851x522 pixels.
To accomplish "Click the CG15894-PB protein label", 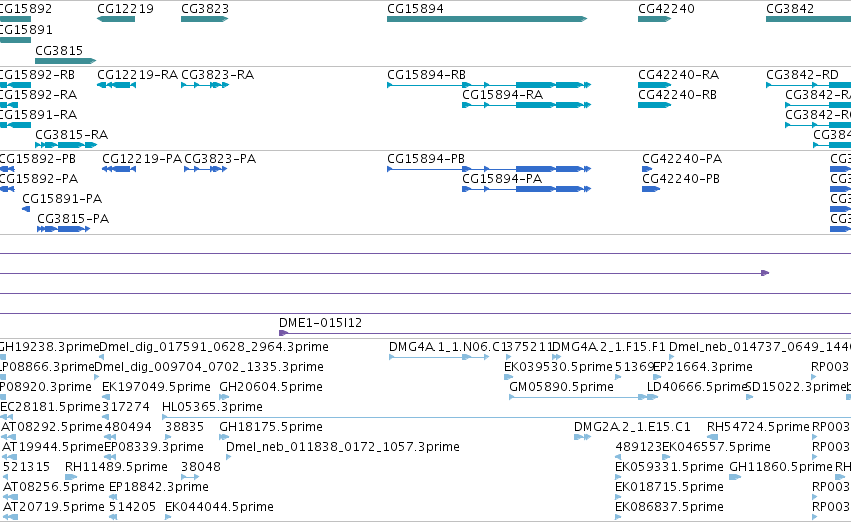I will tap(426, 158).
